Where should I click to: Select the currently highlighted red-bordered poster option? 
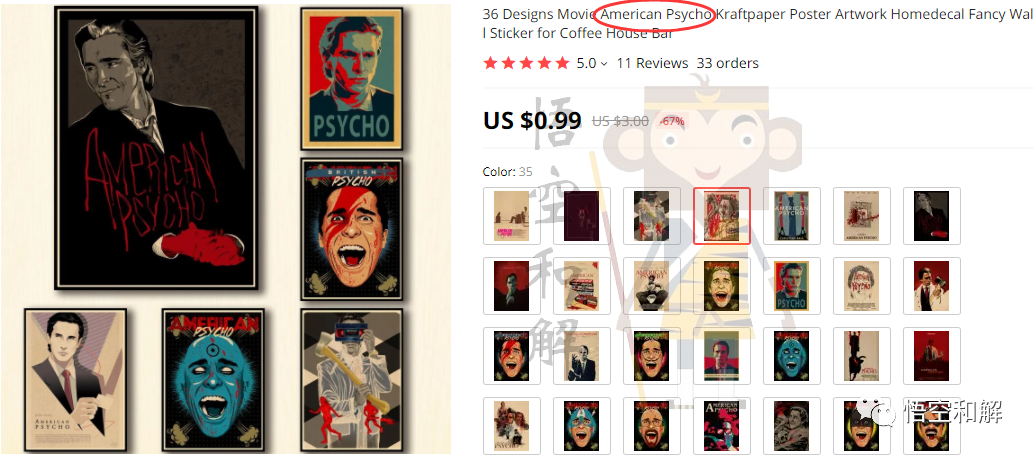point(722,216)
